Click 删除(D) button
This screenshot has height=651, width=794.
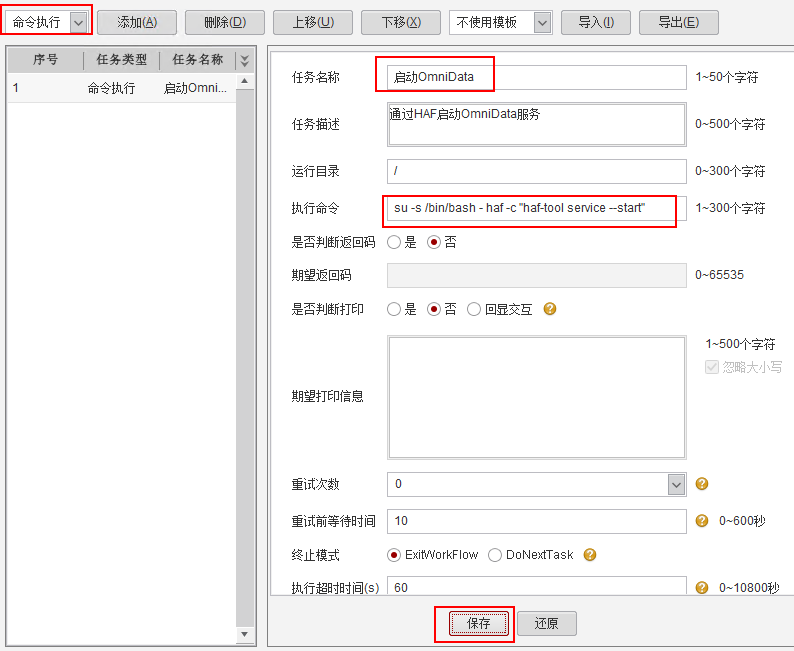pos(225,23)
